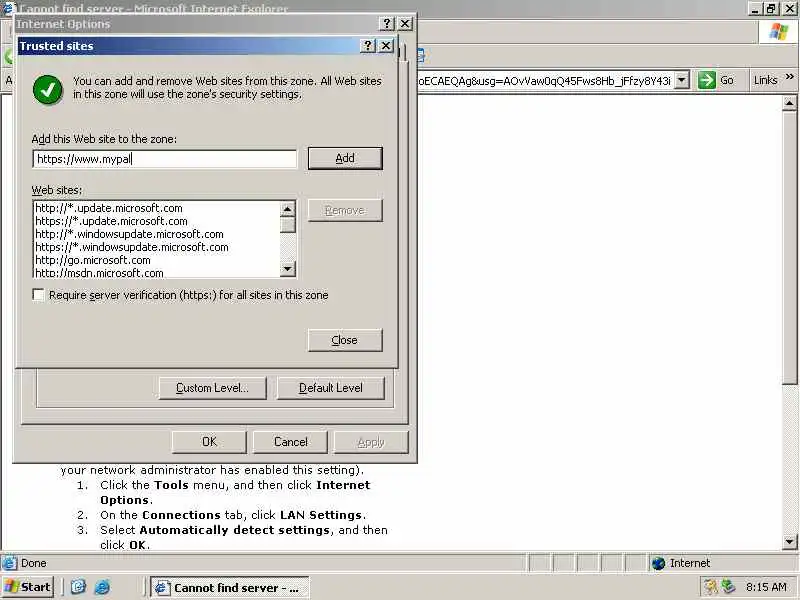Screen dimensions: 800x600
Task: Restore down the Internet Explorer window
Action: [771, 8]
